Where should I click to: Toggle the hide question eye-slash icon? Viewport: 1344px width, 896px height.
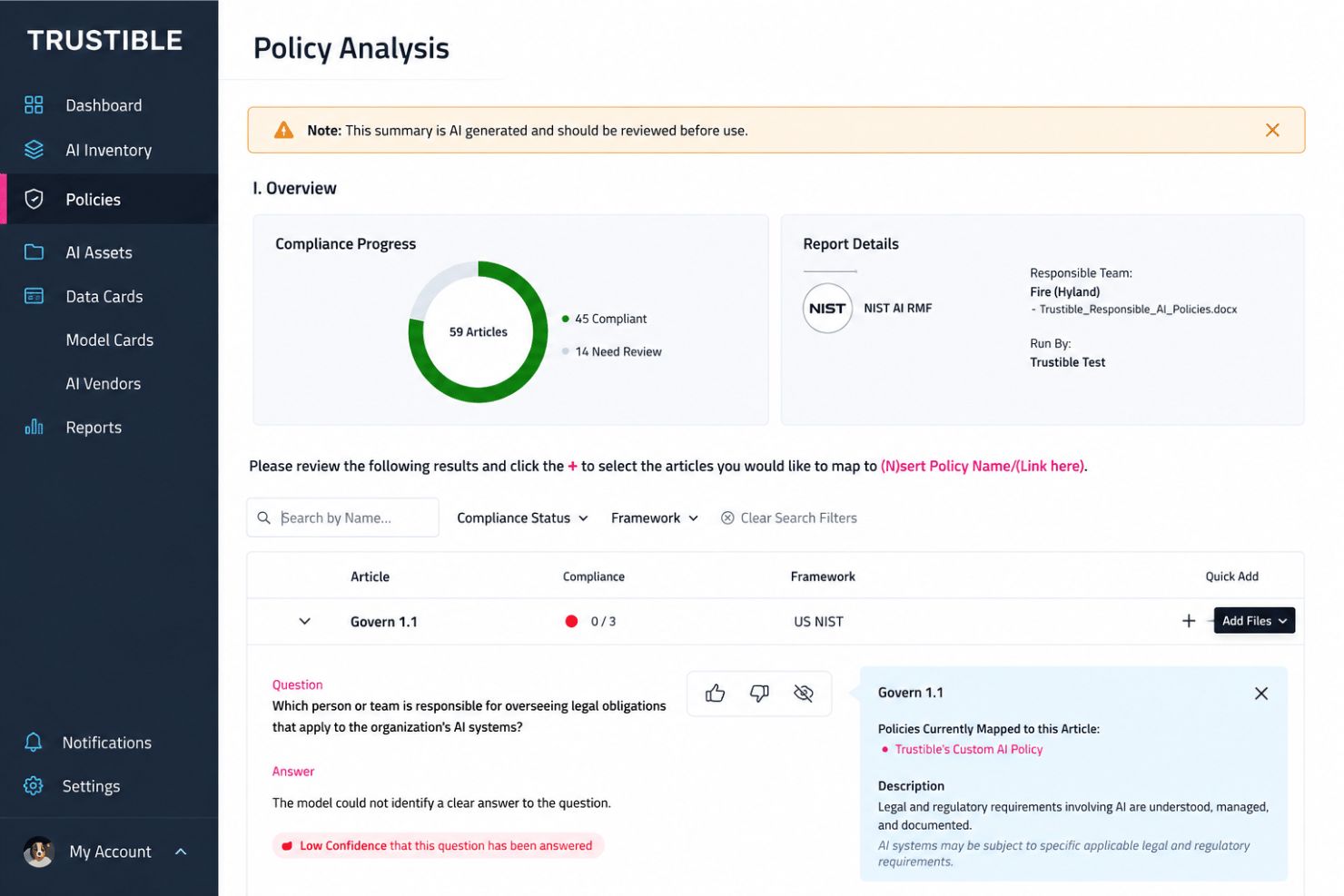804,694
